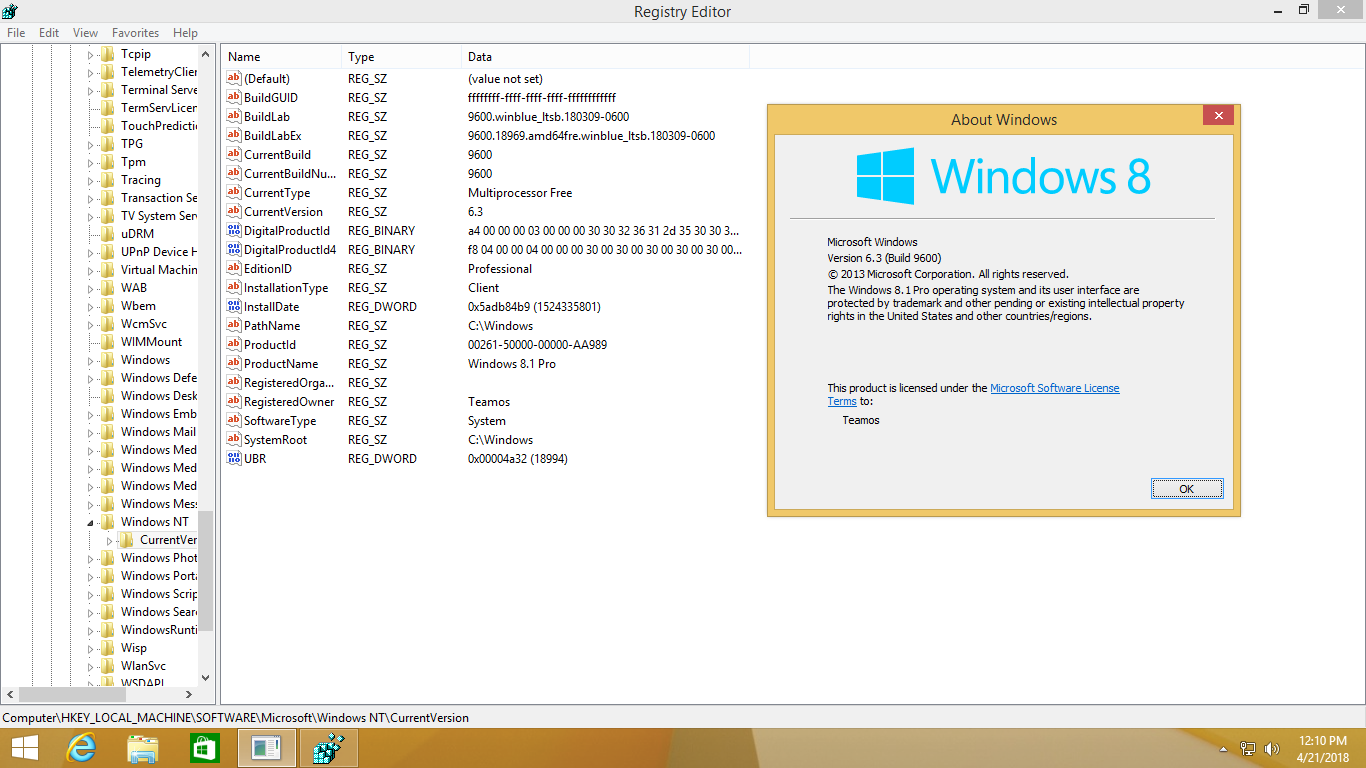Click the volume icon in the system tray
The width and height of the screenshot is (1366, 768).
[1272, 748]
